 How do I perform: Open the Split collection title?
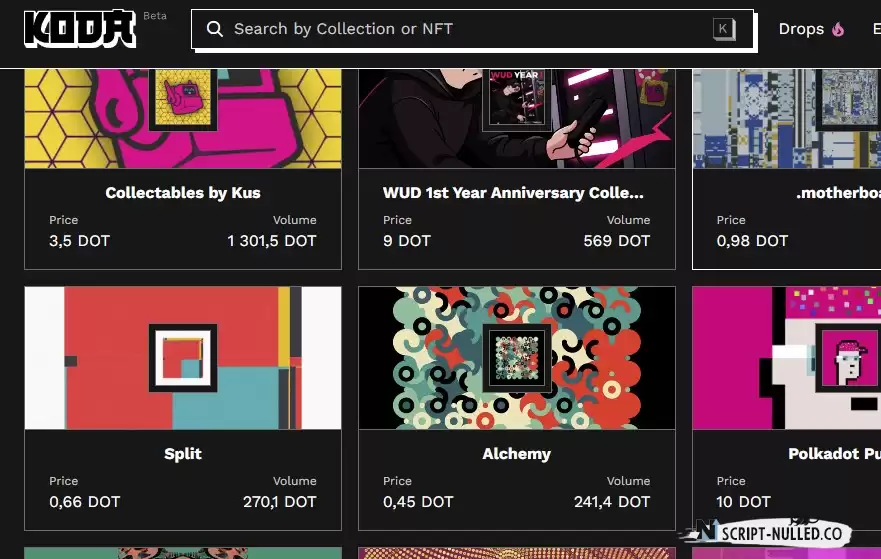click(183, 454)
